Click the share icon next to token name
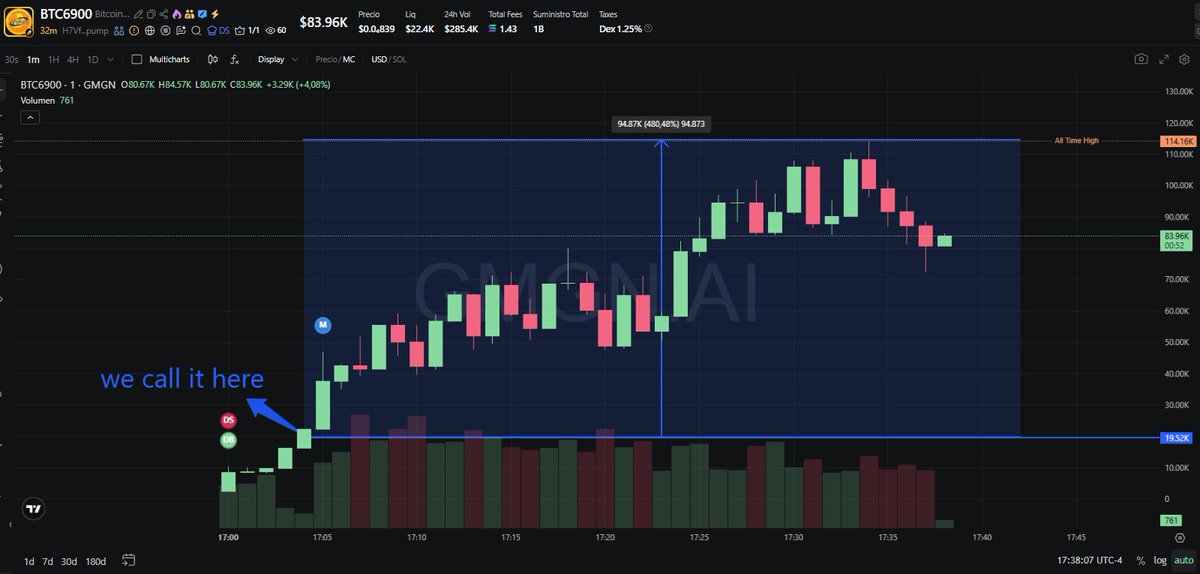The height and width of the screenshot is (574, 1200). click(x=164, y=14)
